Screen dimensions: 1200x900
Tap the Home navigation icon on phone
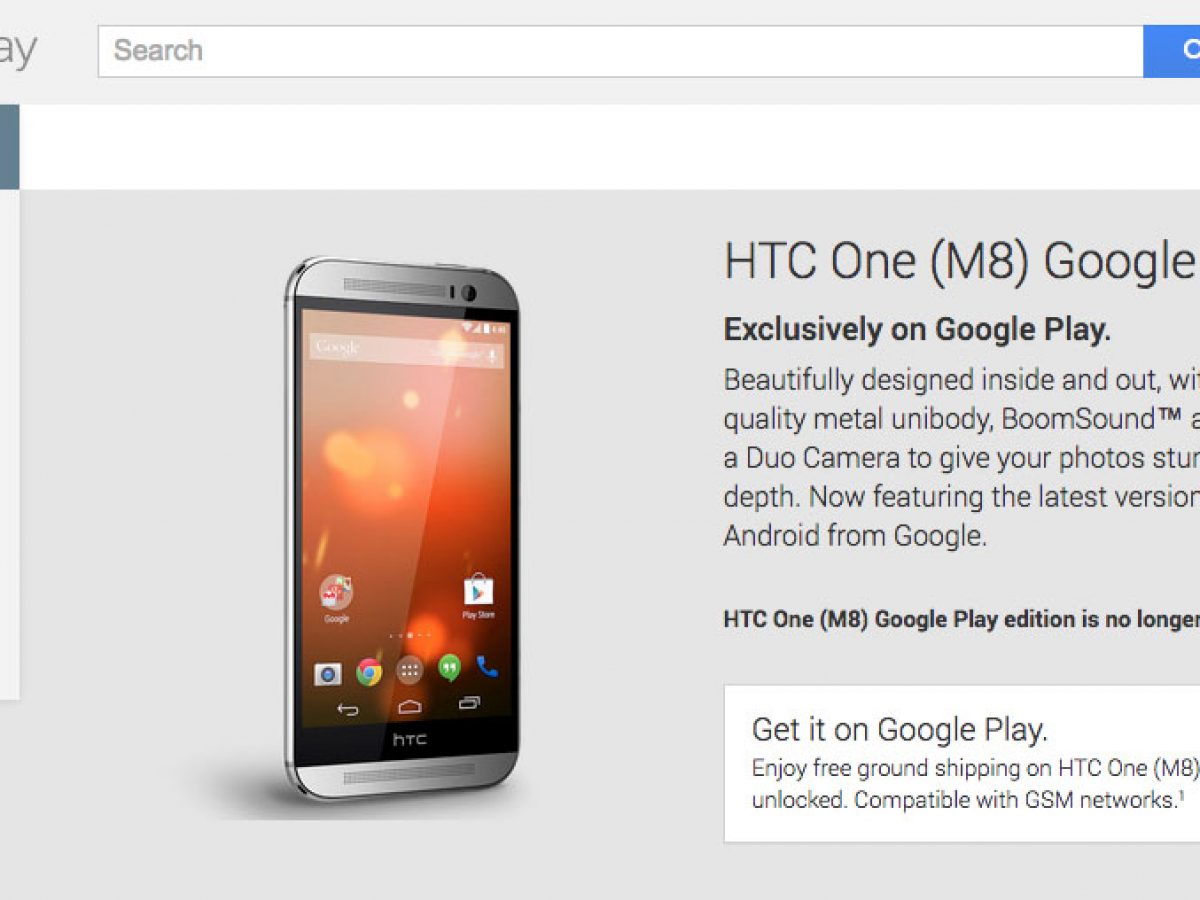pos(409,707)
